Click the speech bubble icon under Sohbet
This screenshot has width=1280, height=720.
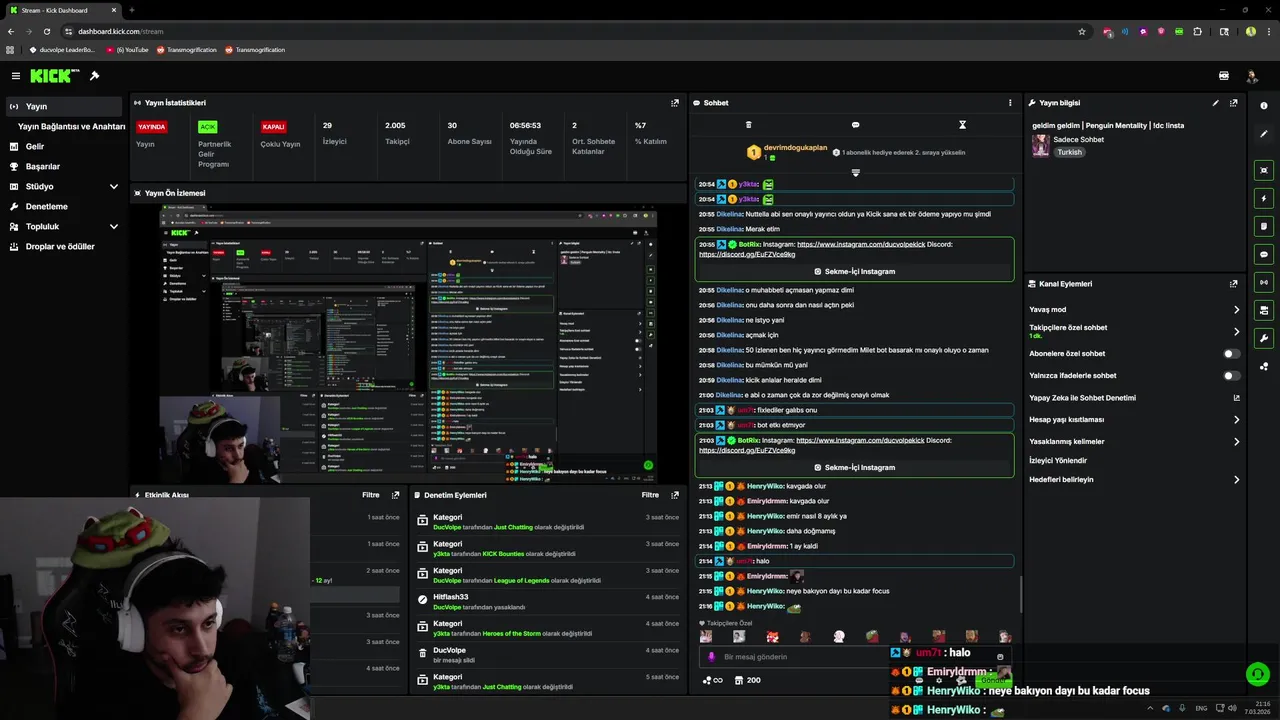tap(855, 125)
